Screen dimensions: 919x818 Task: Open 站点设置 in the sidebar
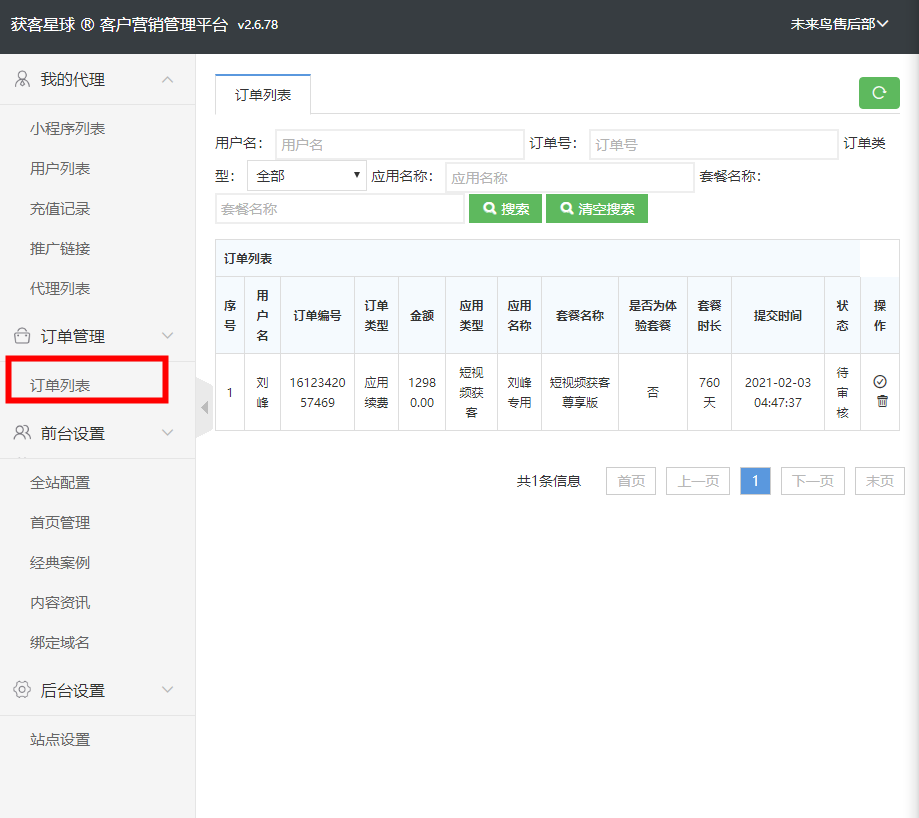[x=60, y=740]
